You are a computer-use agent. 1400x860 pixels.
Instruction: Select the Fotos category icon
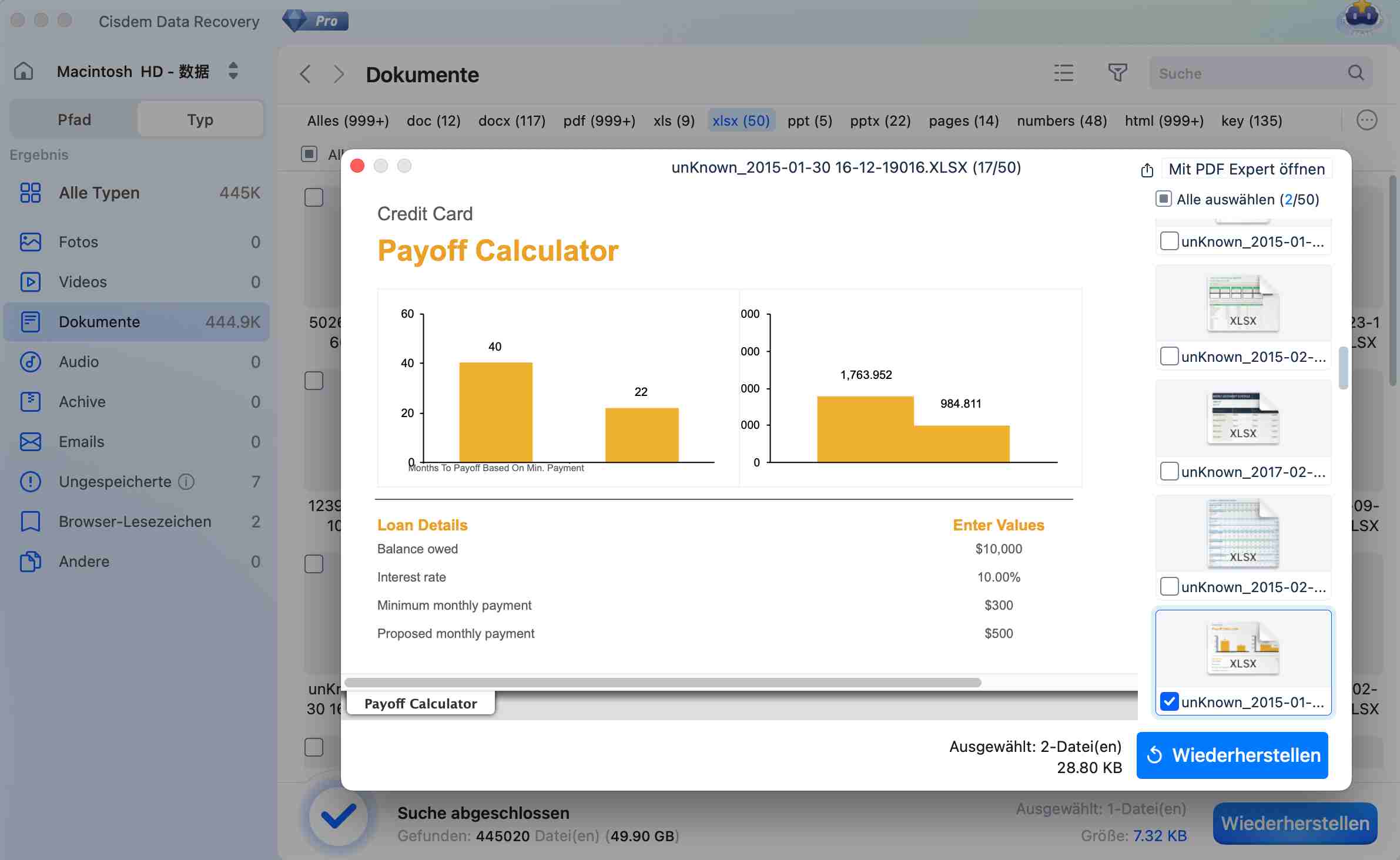click(x=31, y=242)
